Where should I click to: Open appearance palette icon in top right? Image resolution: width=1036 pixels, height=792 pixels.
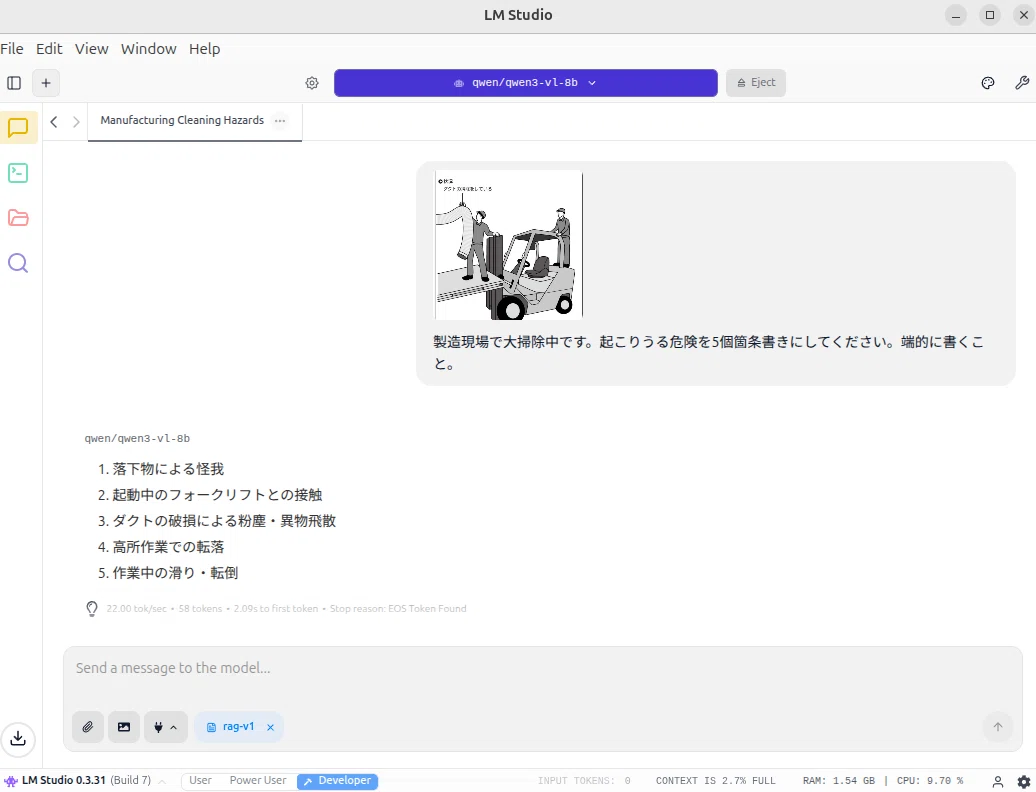pos(988,83)
